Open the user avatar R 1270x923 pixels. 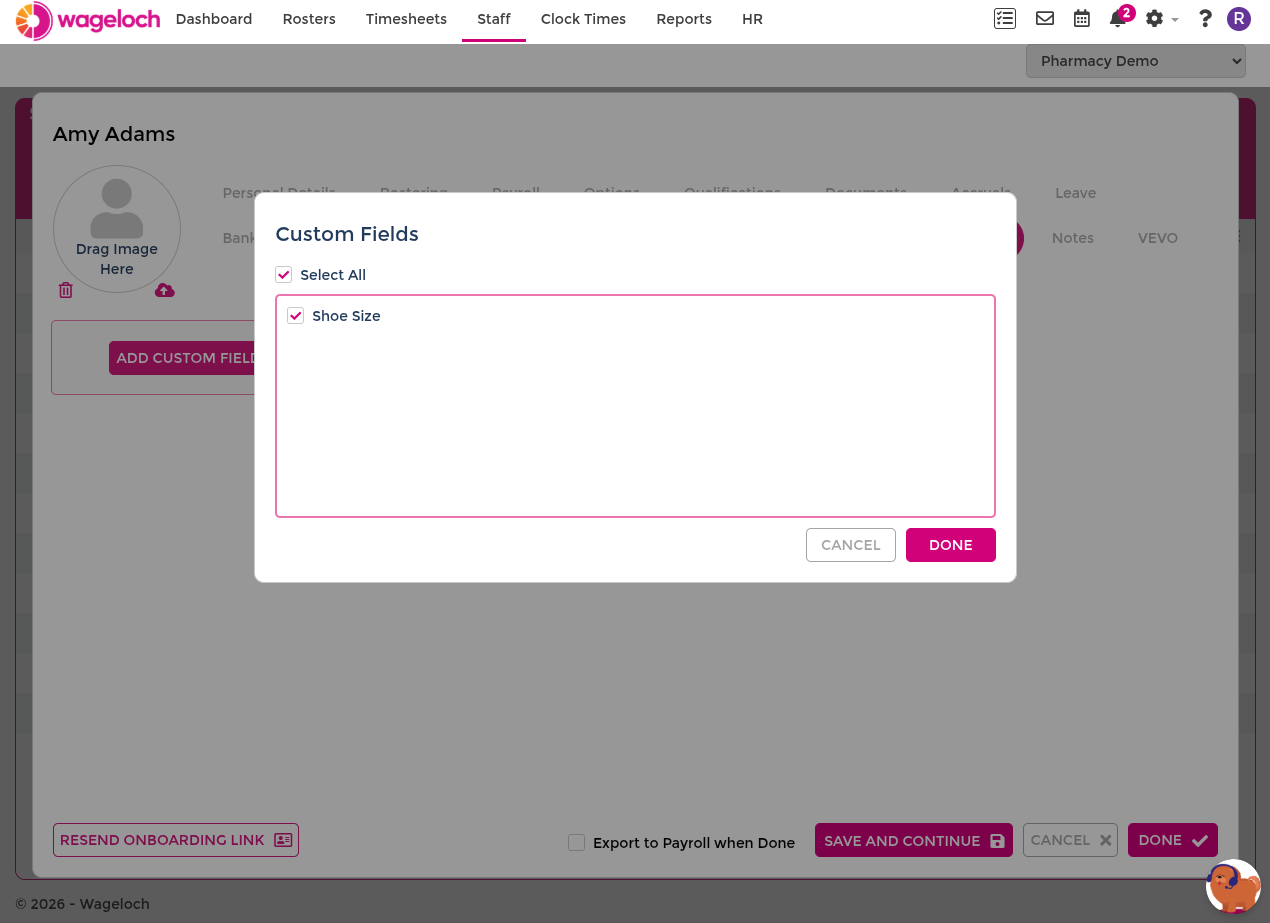[1239, 18]
